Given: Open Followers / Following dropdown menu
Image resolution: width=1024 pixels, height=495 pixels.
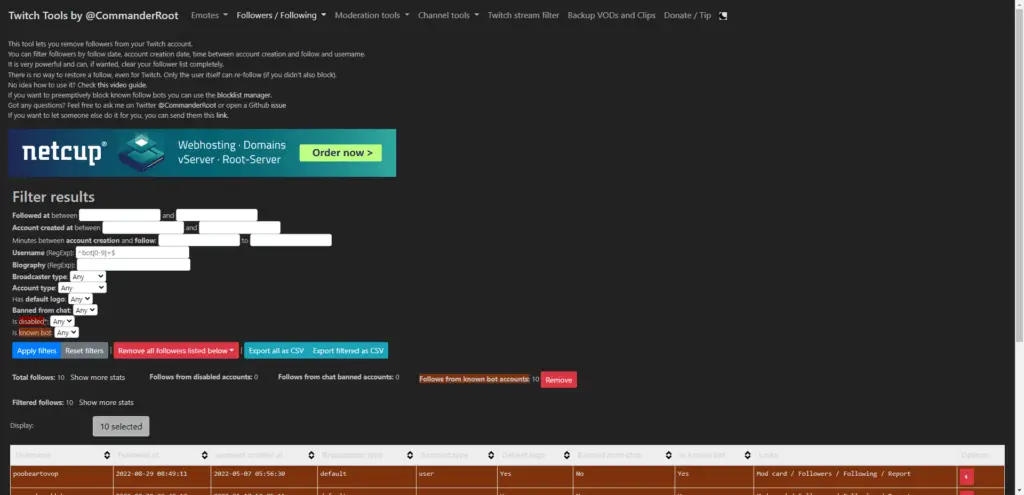Looking at the screenshot, I should (281, 15).
